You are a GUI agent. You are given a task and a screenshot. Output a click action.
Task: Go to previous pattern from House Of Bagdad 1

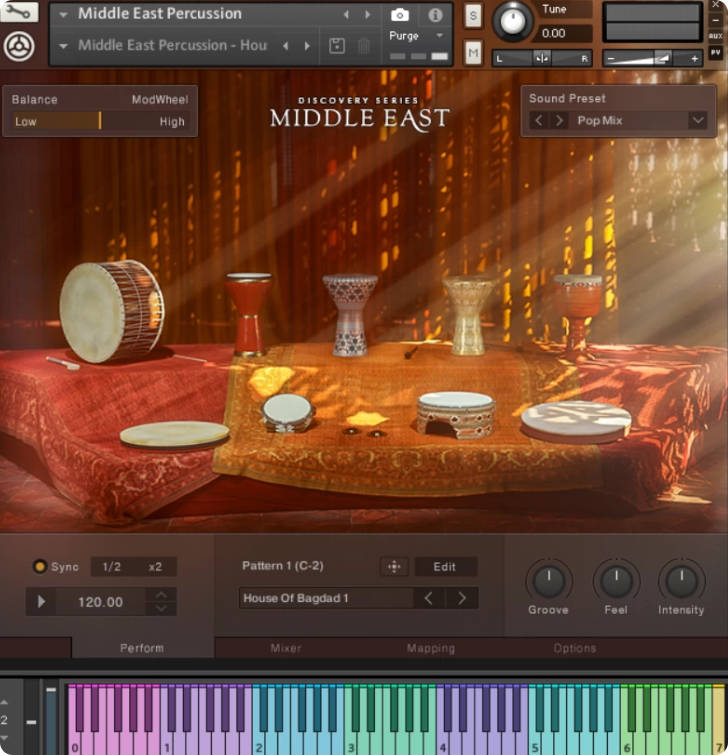[x=429, y=598]
